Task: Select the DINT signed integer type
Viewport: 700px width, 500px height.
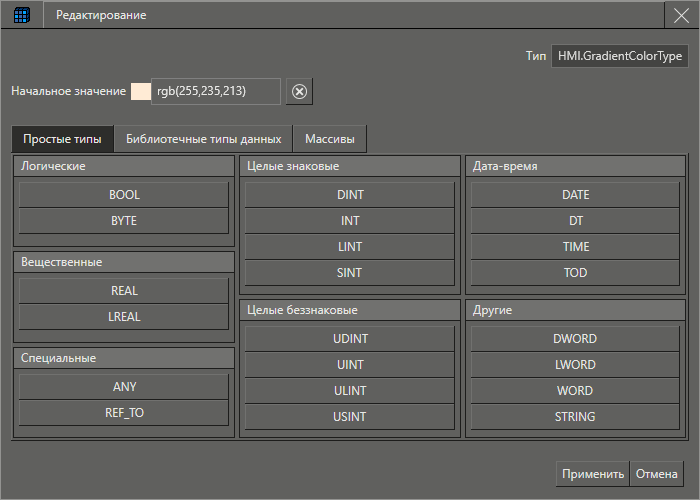Action: click(x=350, y=195)
